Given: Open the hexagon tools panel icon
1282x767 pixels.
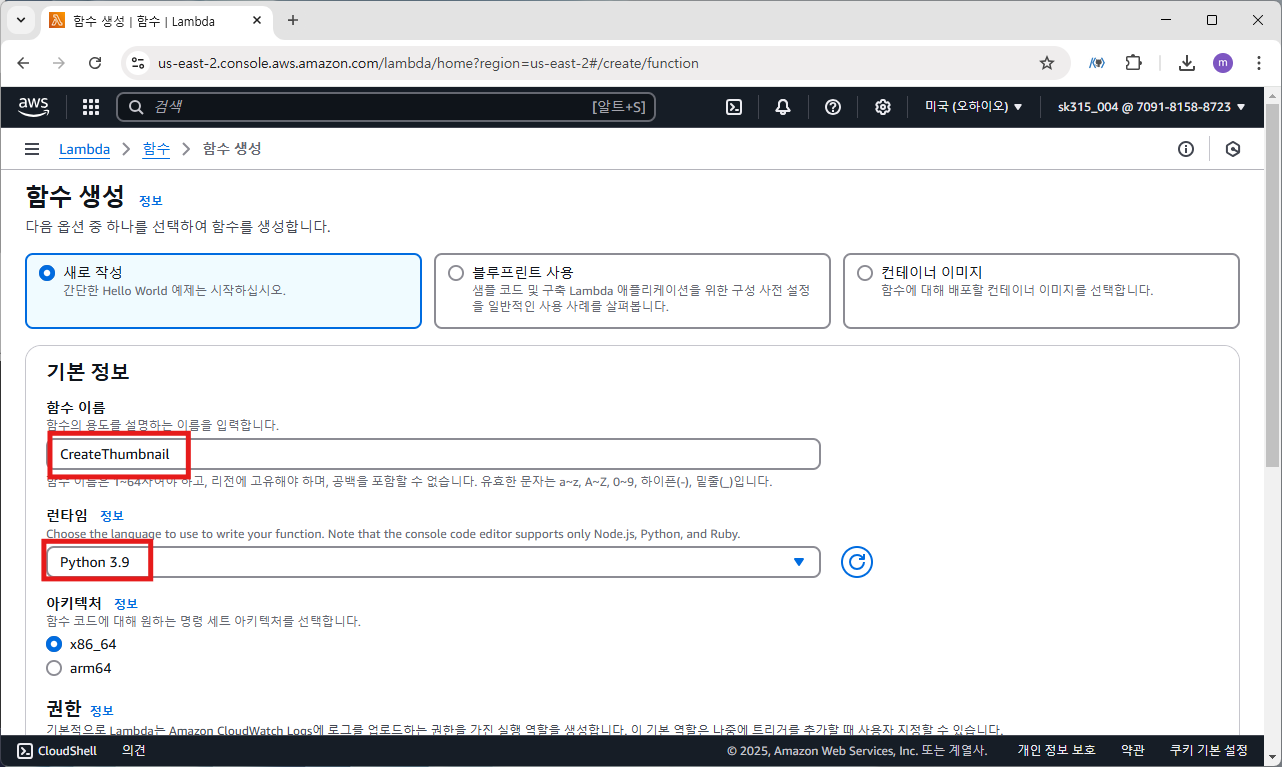Looking at the screenshot, I should 1233,149.
